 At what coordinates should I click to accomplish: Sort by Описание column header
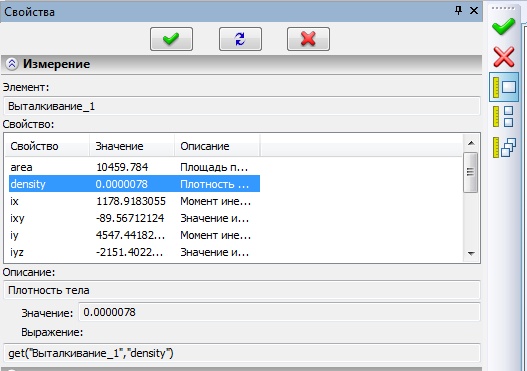(x=217, y=146)
